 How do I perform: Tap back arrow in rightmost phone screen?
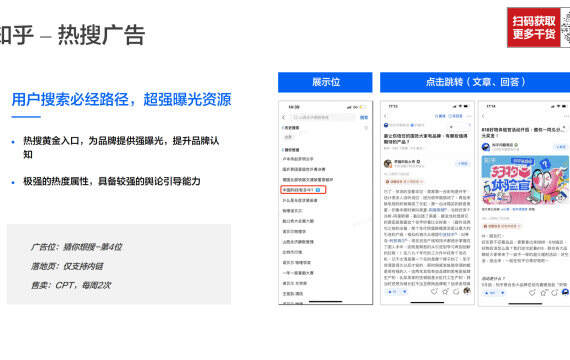[483, 116]
